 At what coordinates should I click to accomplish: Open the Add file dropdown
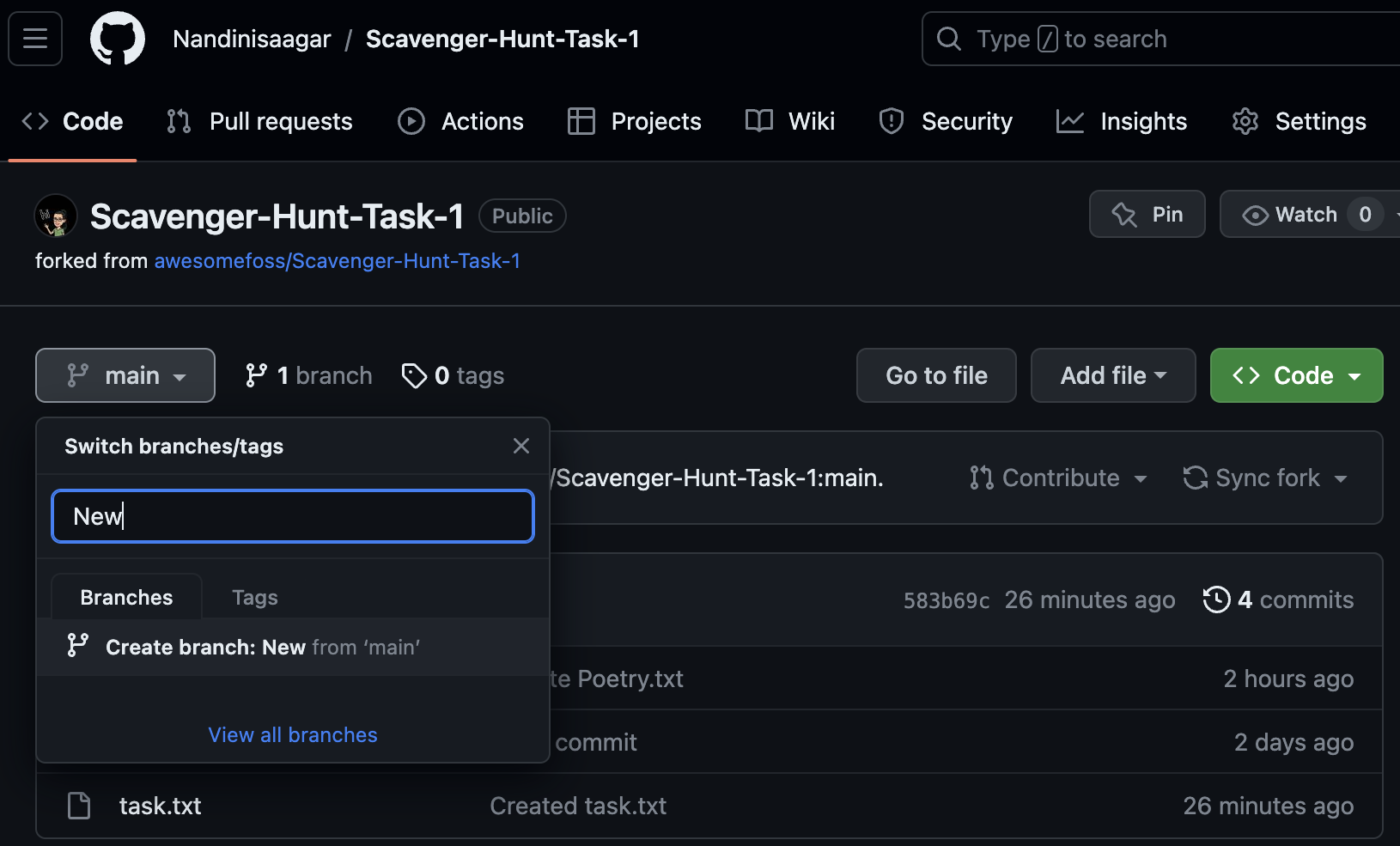tap(1112, 375)
